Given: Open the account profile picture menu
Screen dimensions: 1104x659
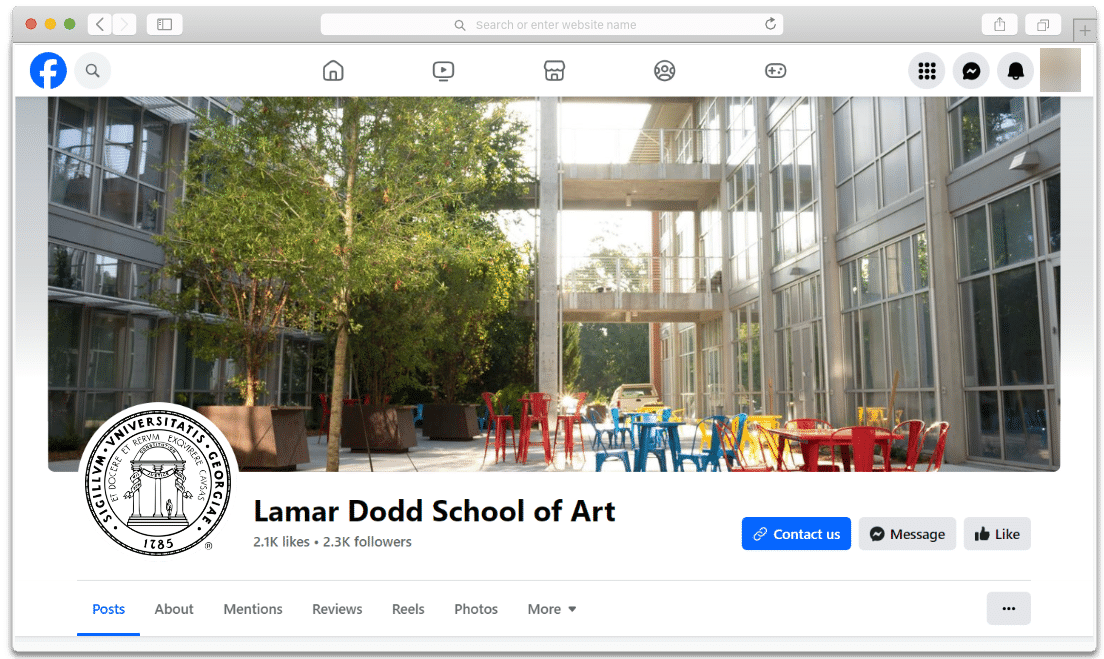Looking at the screenshot, I should pyautogui.click(x=1060, y=70).
